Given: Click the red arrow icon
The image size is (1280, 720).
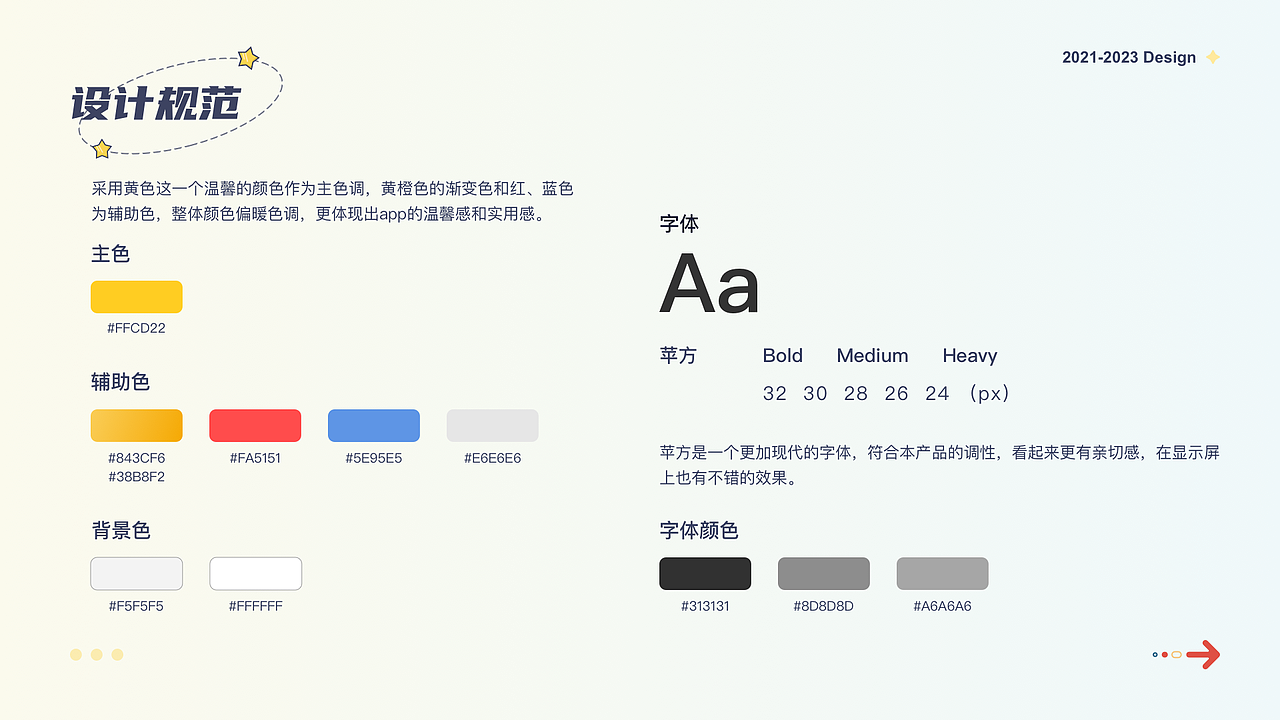Looking at the screenshot, I should (x=1203, y=654).
